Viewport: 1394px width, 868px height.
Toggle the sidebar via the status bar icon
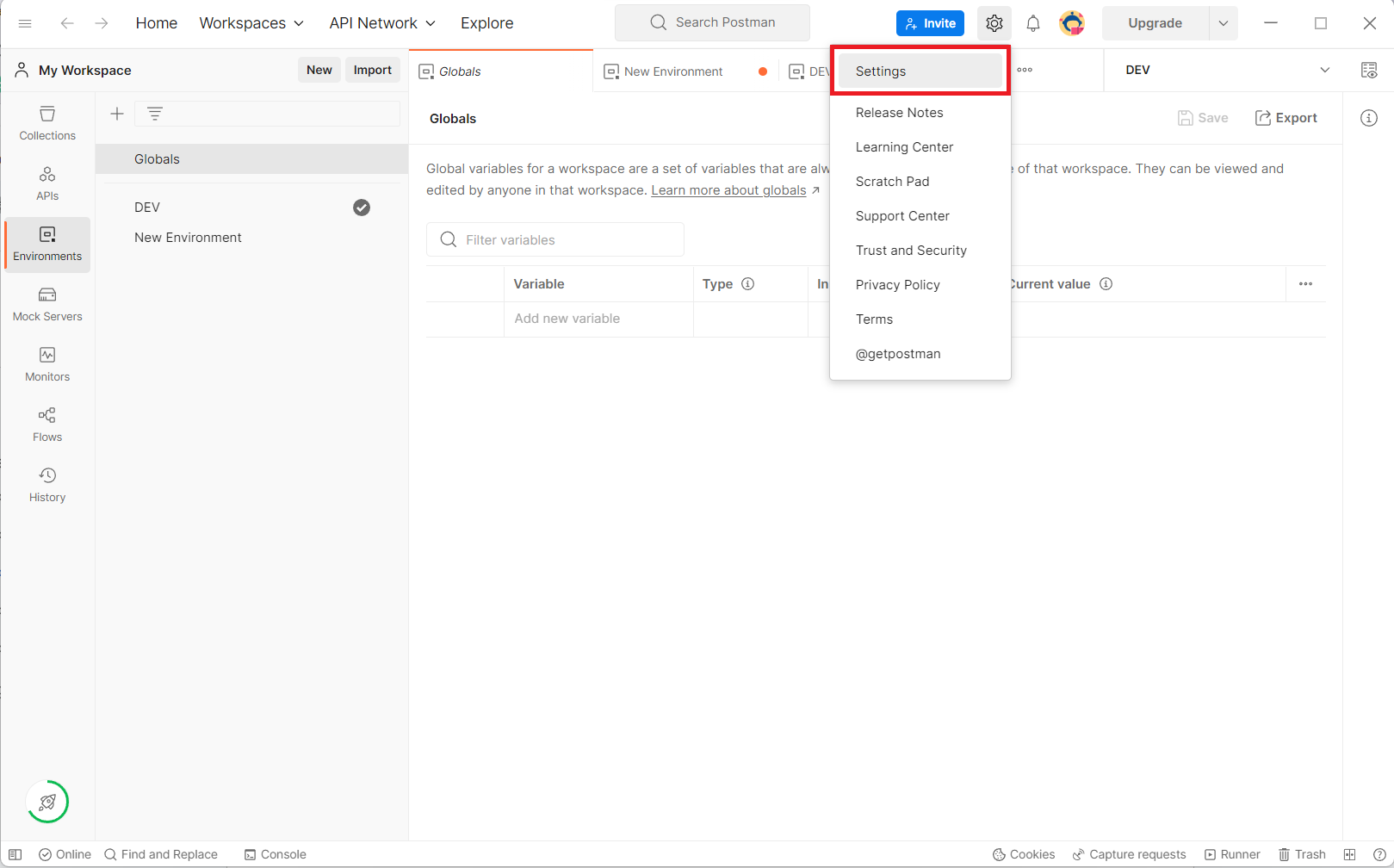point(15,854)
